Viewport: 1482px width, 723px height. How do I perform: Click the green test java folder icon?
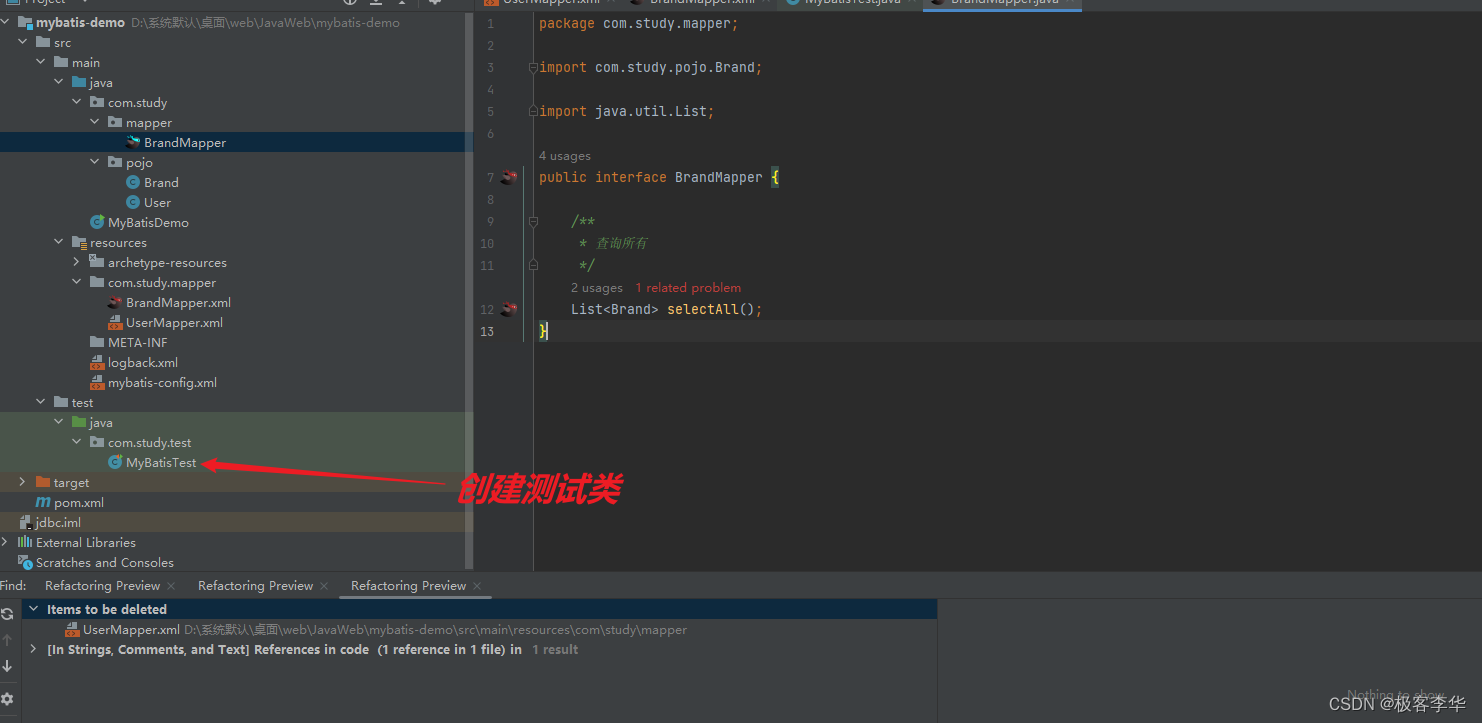point(79,422)
